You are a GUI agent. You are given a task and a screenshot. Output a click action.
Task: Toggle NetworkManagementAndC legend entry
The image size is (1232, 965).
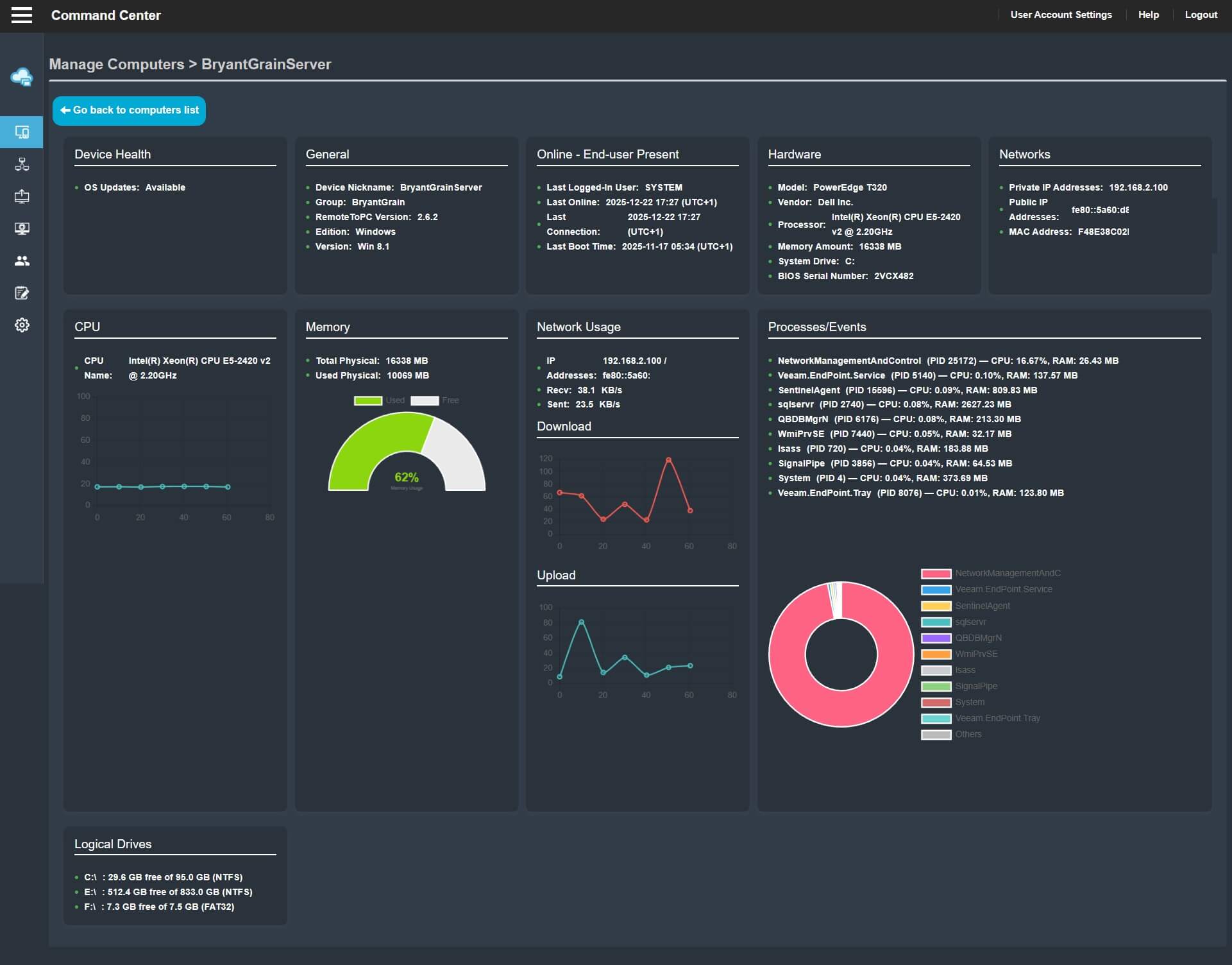(991, 574)
